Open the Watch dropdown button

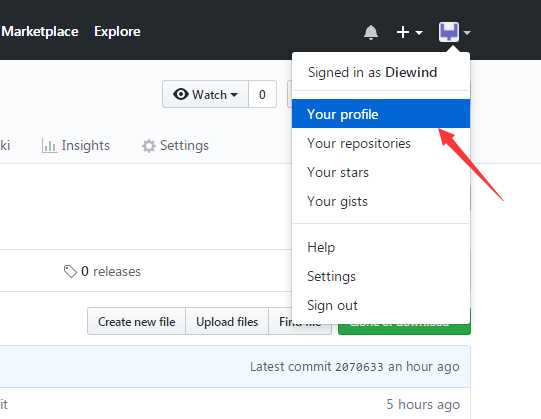(x=205, y=94)
